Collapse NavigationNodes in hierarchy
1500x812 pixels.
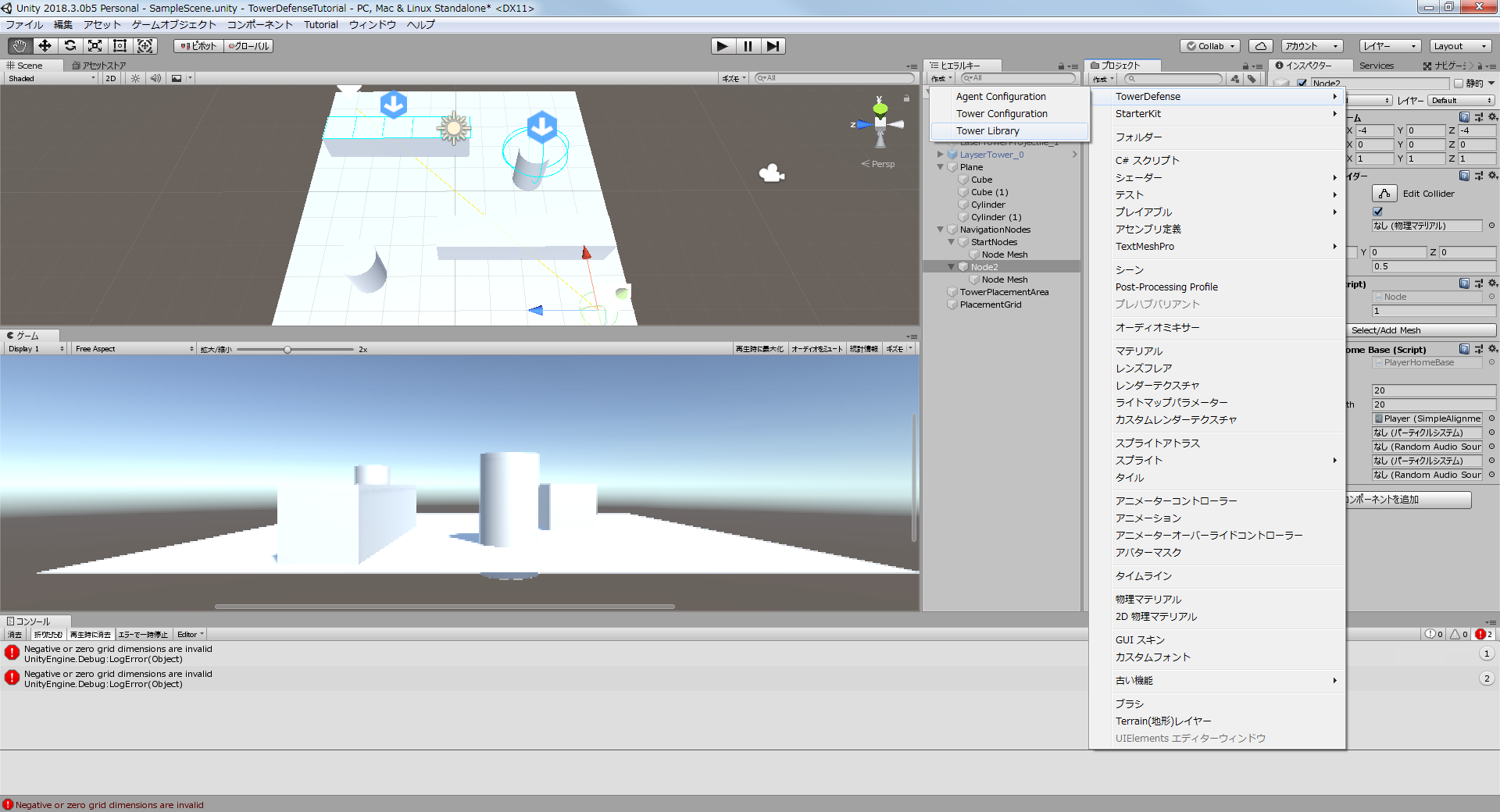(x=941, y=230)
